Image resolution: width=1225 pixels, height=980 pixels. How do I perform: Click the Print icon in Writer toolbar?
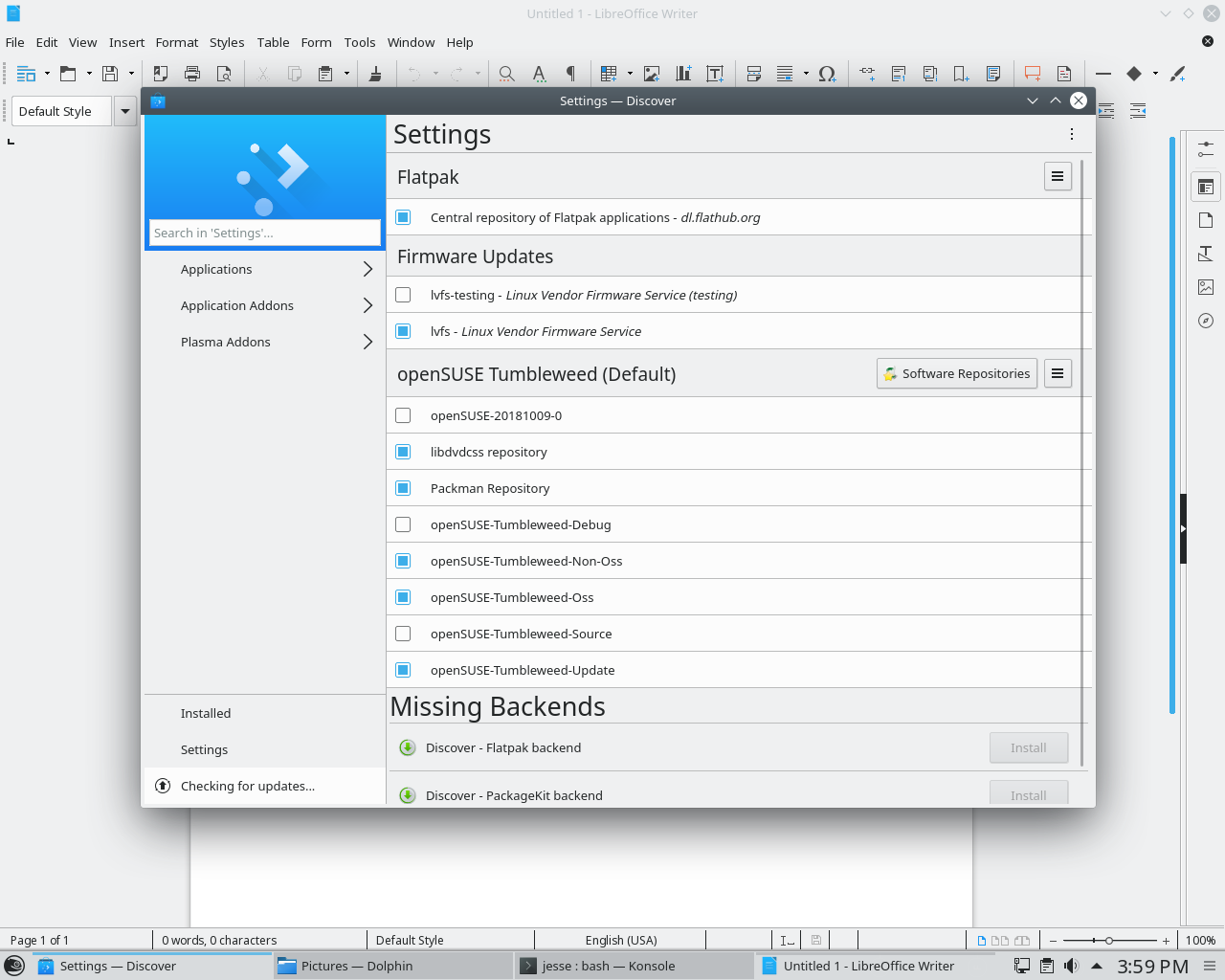pyautogui.click(x=192, y=74)
